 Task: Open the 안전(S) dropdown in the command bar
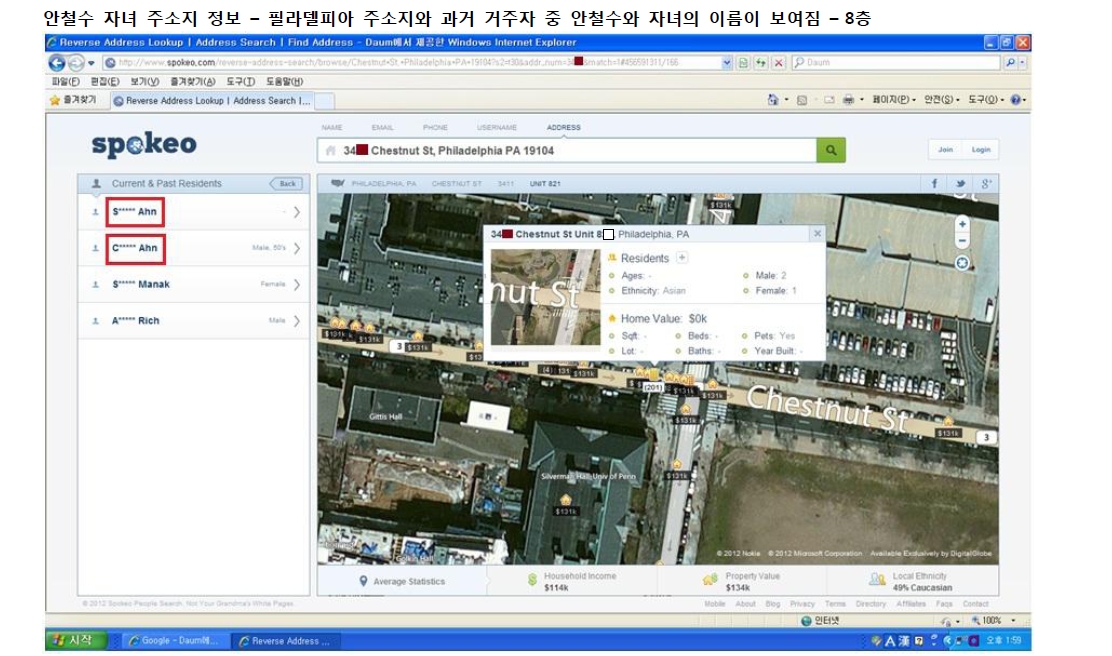[942, 100]
